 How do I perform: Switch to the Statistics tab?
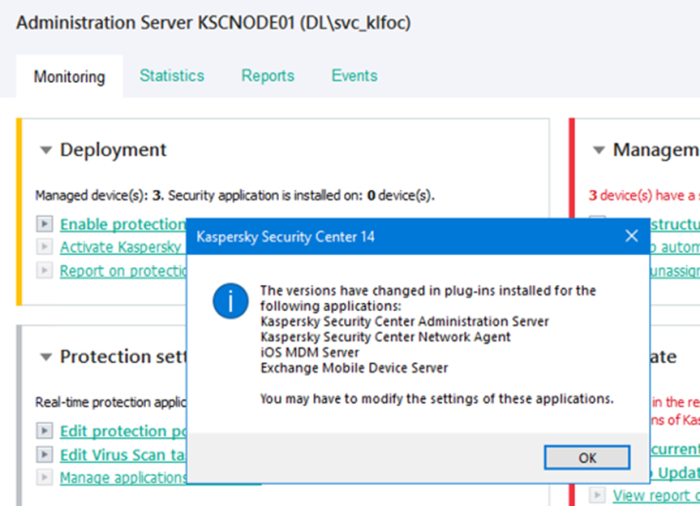[x=172, y=76]
